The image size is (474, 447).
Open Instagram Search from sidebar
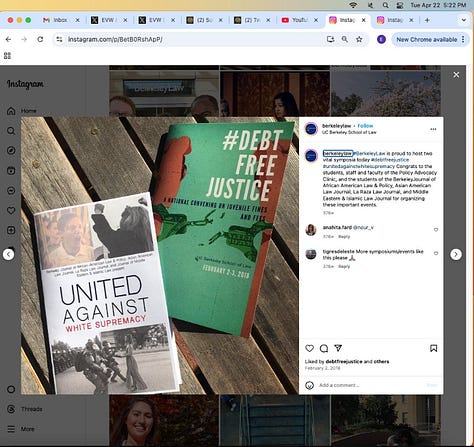[x=11, y=131]
